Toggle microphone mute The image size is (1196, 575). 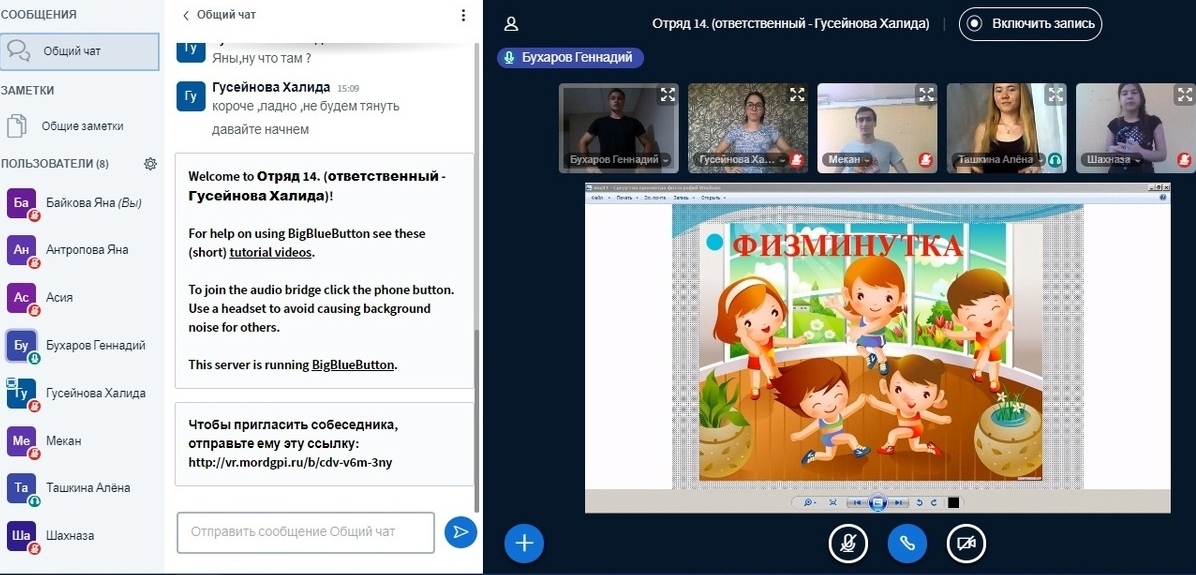[x=848, y=543]
